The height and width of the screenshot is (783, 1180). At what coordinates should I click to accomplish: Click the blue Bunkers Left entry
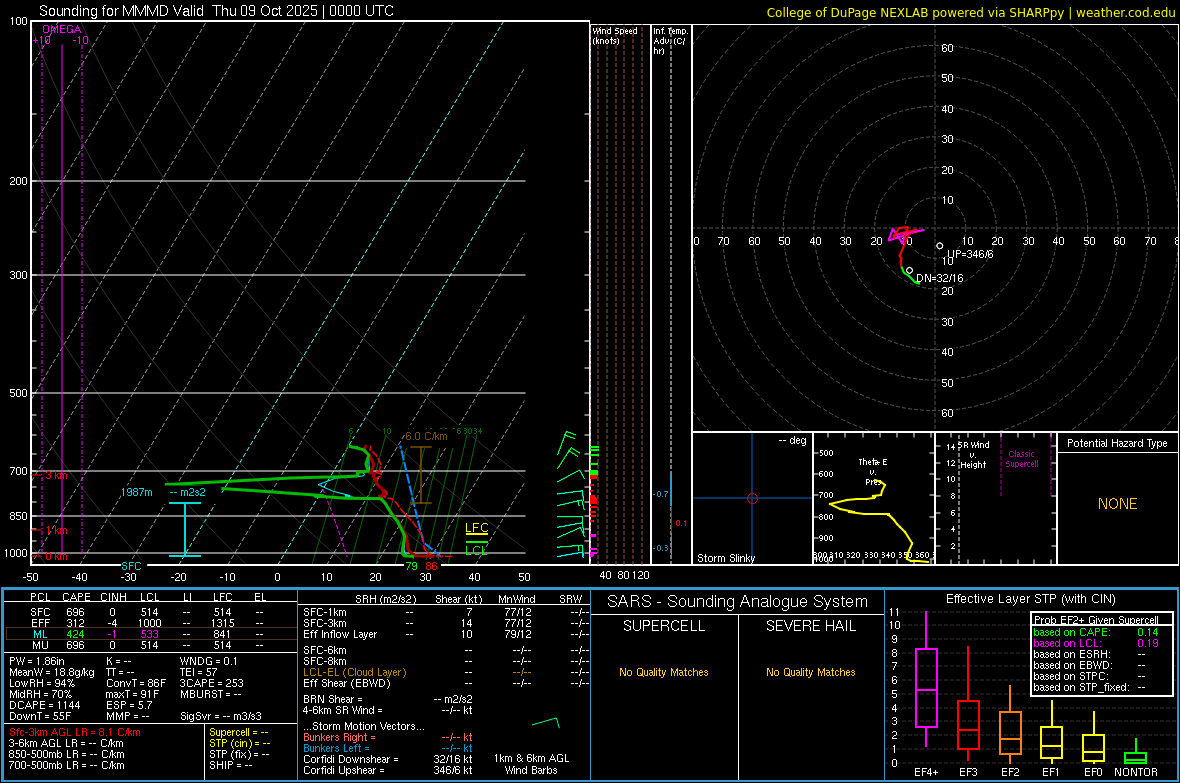(x=388, y=748)
